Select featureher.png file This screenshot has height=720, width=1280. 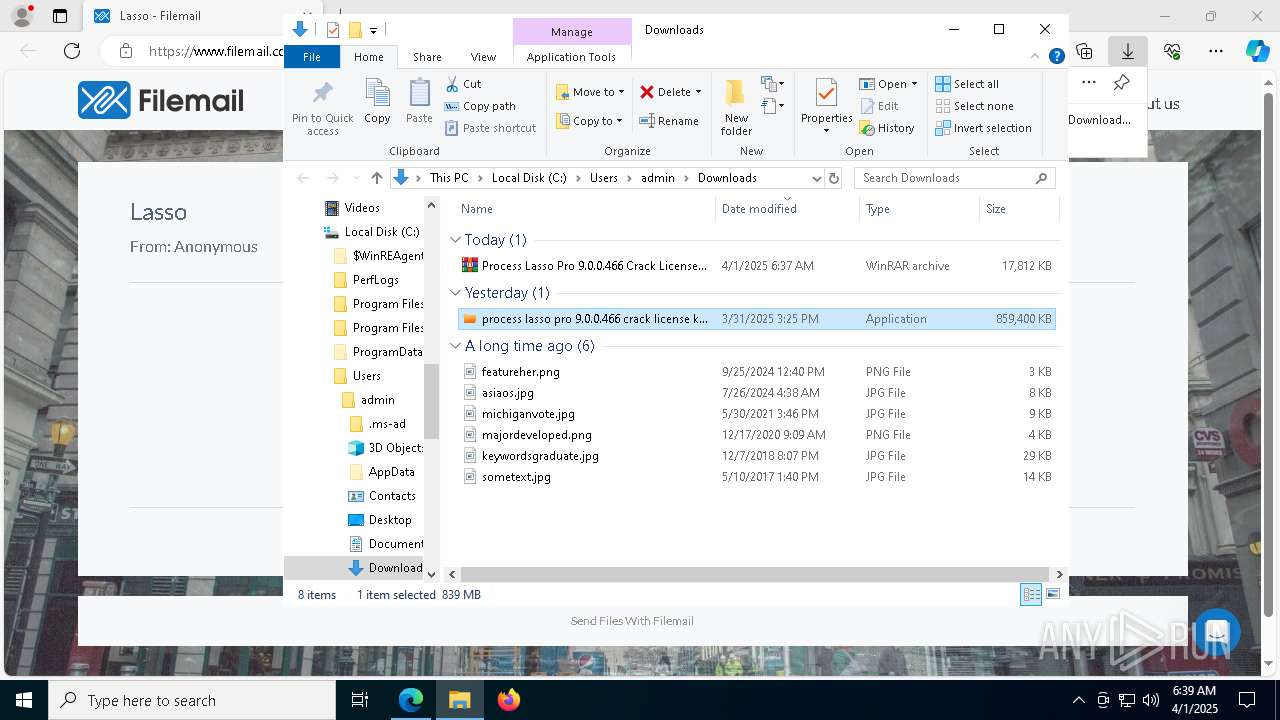757,372
